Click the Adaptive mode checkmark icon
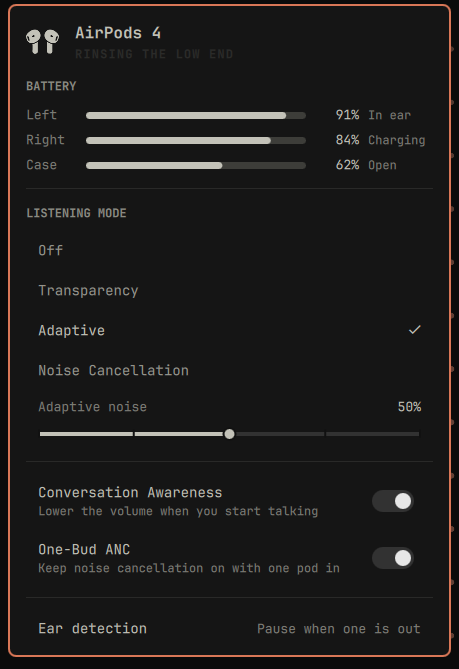Screen dimensions: 459x669 coord(415,330)
